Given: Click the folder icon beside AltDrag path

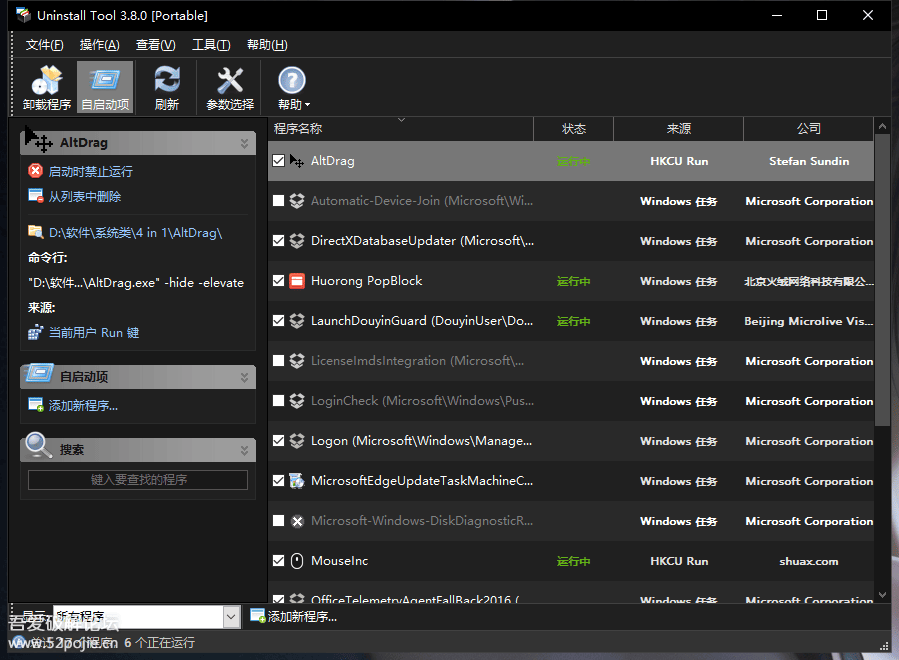Looking at the screenshot, I should 36,232.
